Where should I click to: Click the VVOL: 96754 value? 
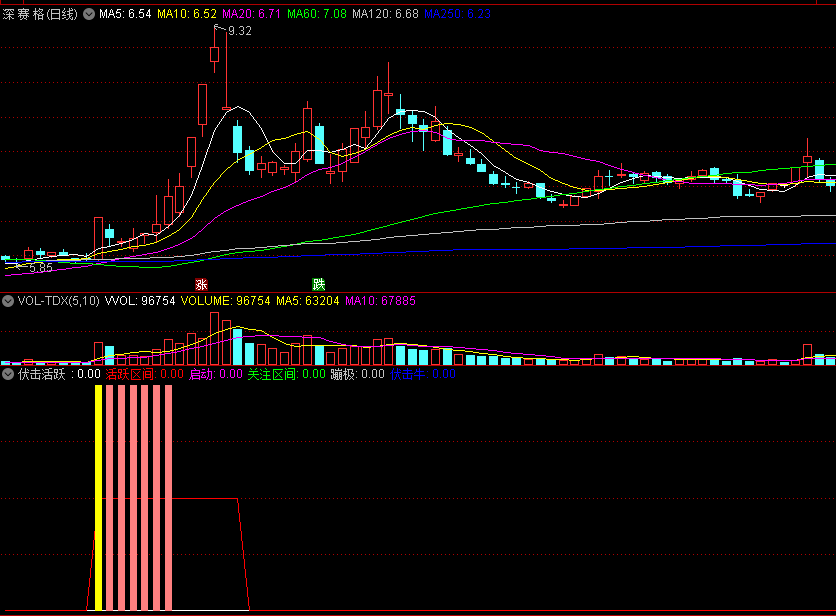click(x=140, y=301)
